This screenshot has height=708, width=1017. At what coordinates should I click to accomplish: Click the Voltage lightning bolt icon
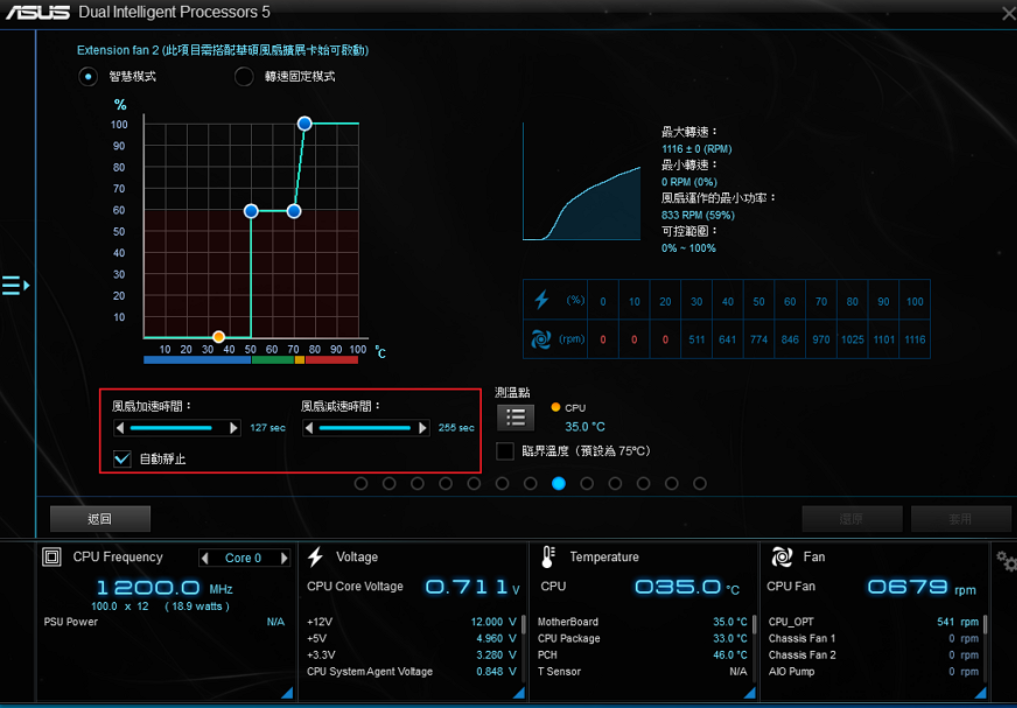click(316, 557)
